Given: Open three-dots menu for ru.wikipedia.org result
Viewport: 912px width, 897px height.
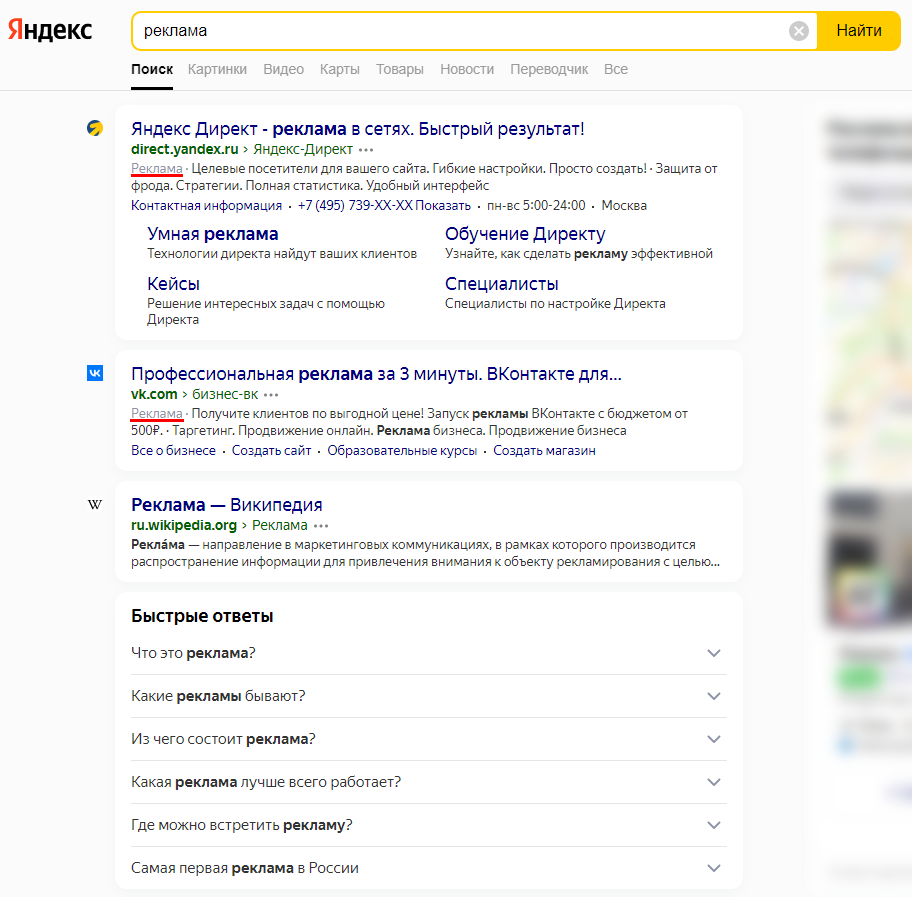Looking at the screenshot, I should tap(321, 526).
